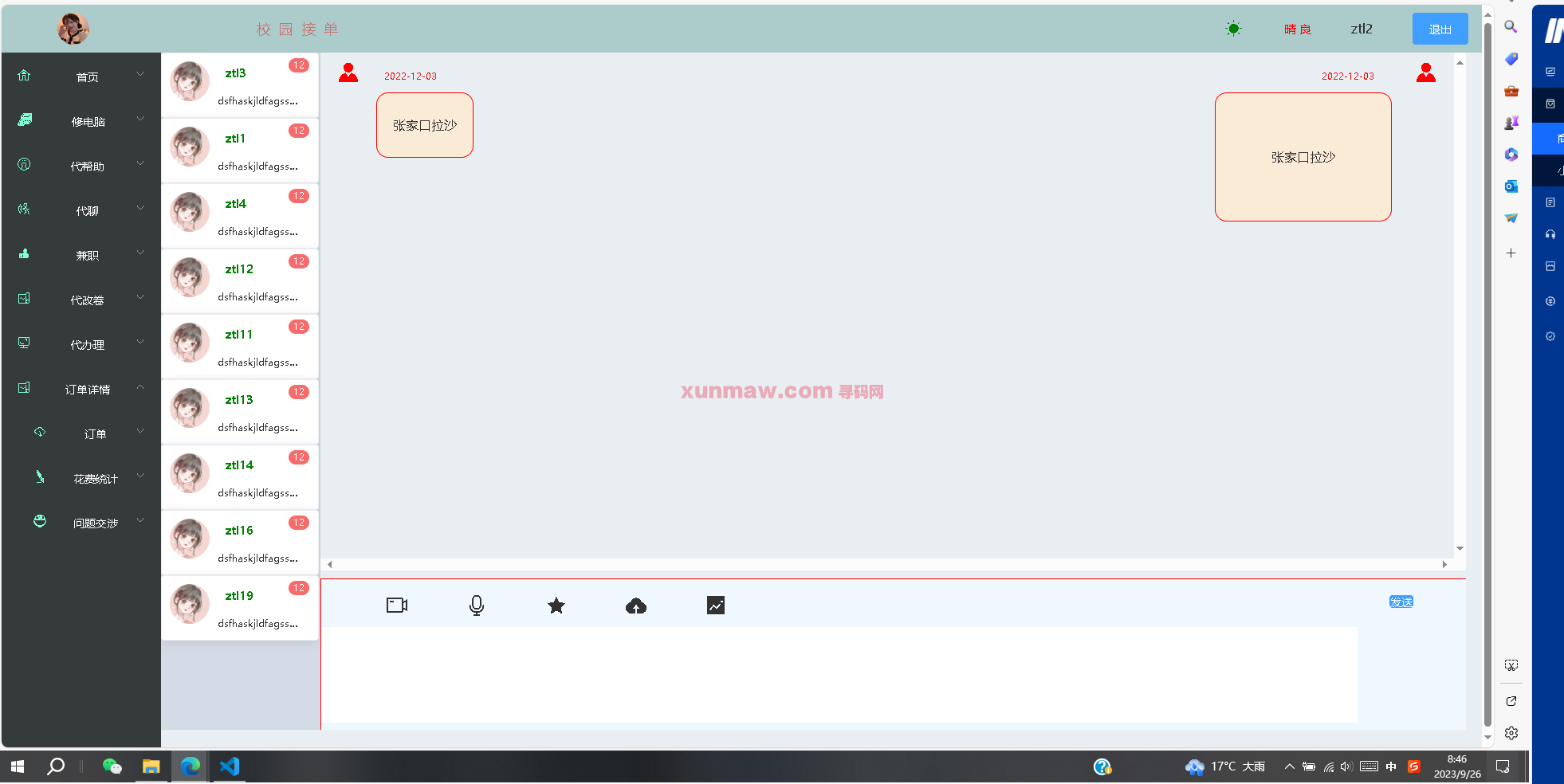Screen dimensions: 1564x784
Task: Select the 修电脑 menu label
Action: 88,122
